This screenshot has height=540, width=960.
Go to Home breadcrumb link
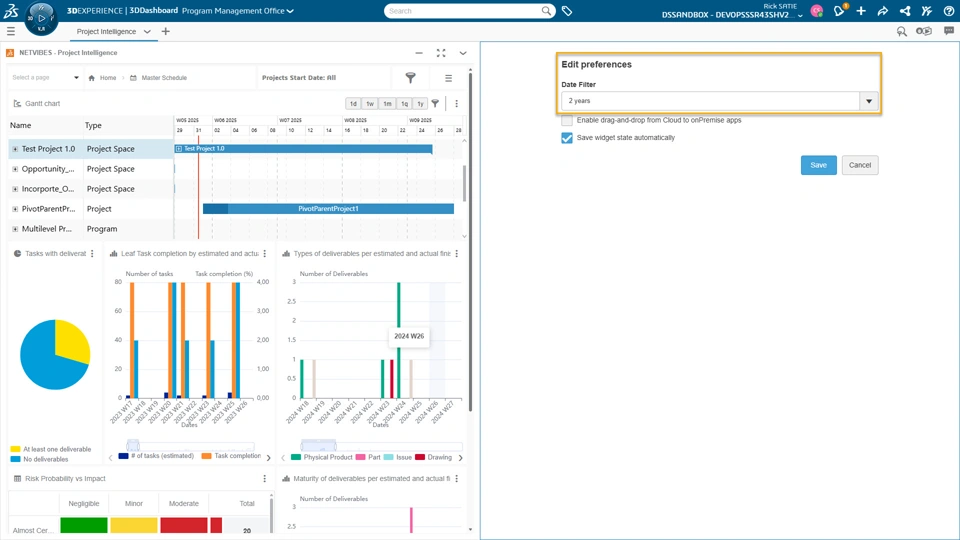tap(108, 78)
